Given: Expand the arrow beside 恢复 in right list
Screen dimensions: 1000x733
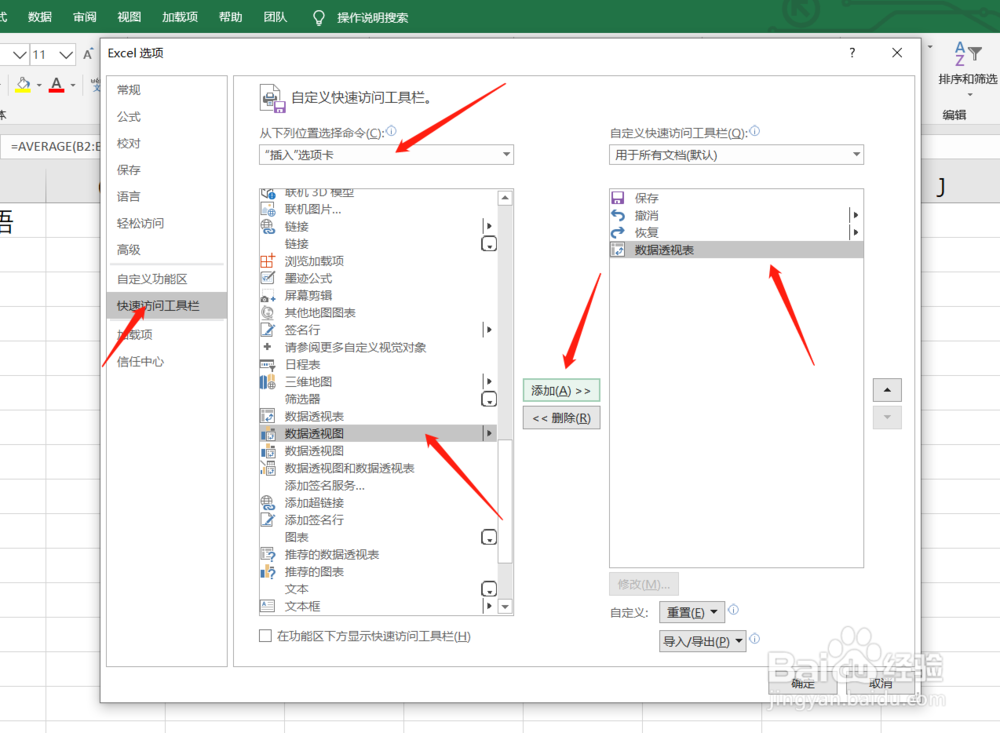Looking at the screenshot, I should click(856, 232).
